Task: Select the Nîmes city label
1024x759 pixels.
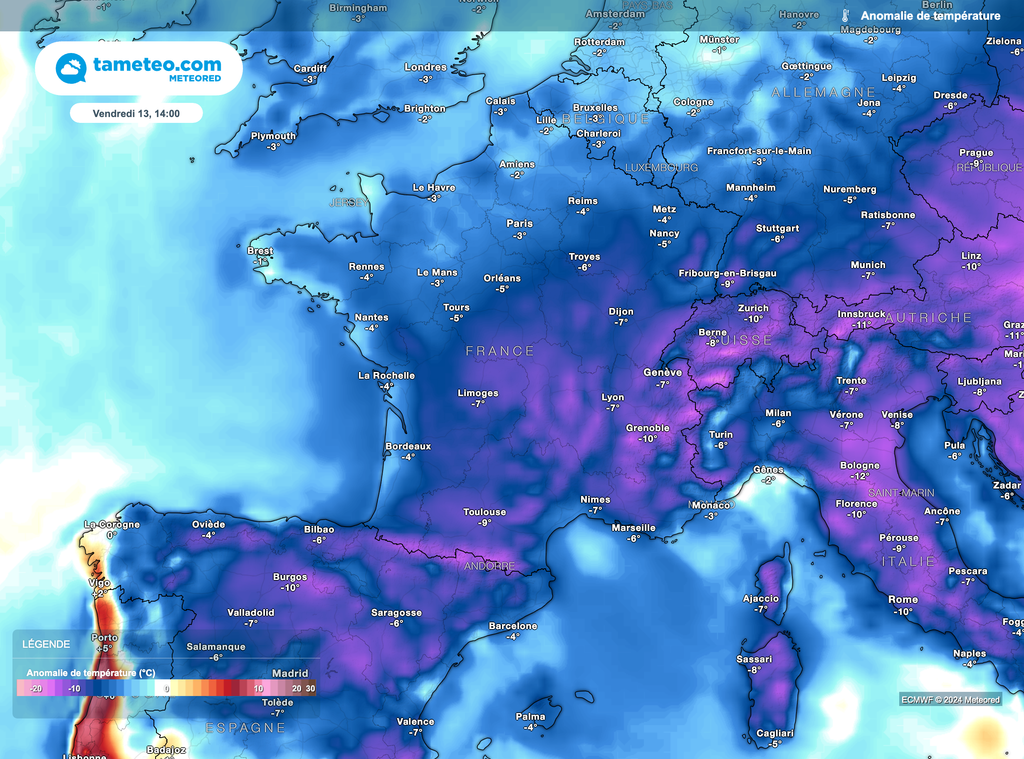Action: click(x=596, y=500)
